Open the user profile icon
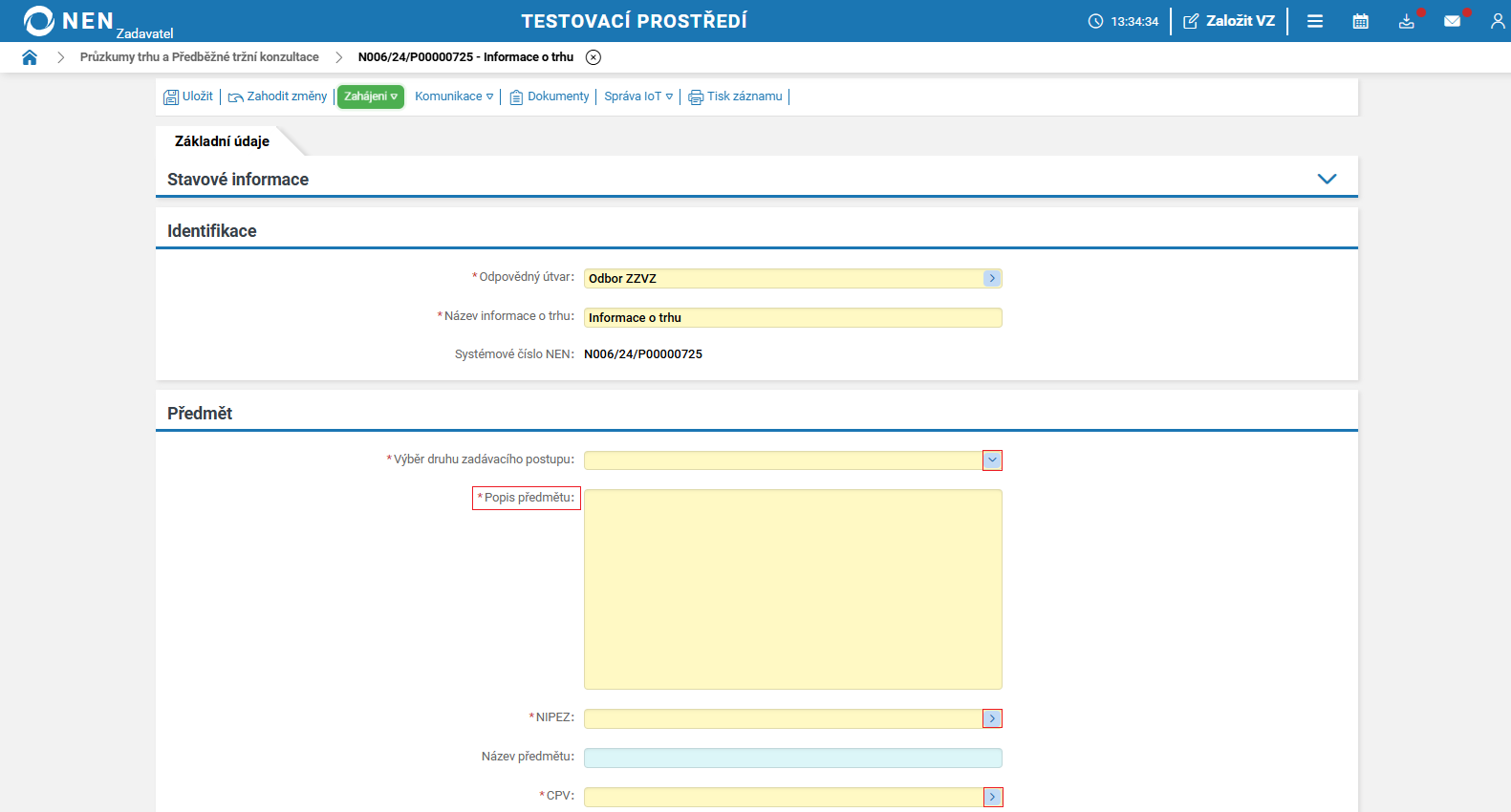Viewport: 1511px width, 812px height. (1497, 21)
